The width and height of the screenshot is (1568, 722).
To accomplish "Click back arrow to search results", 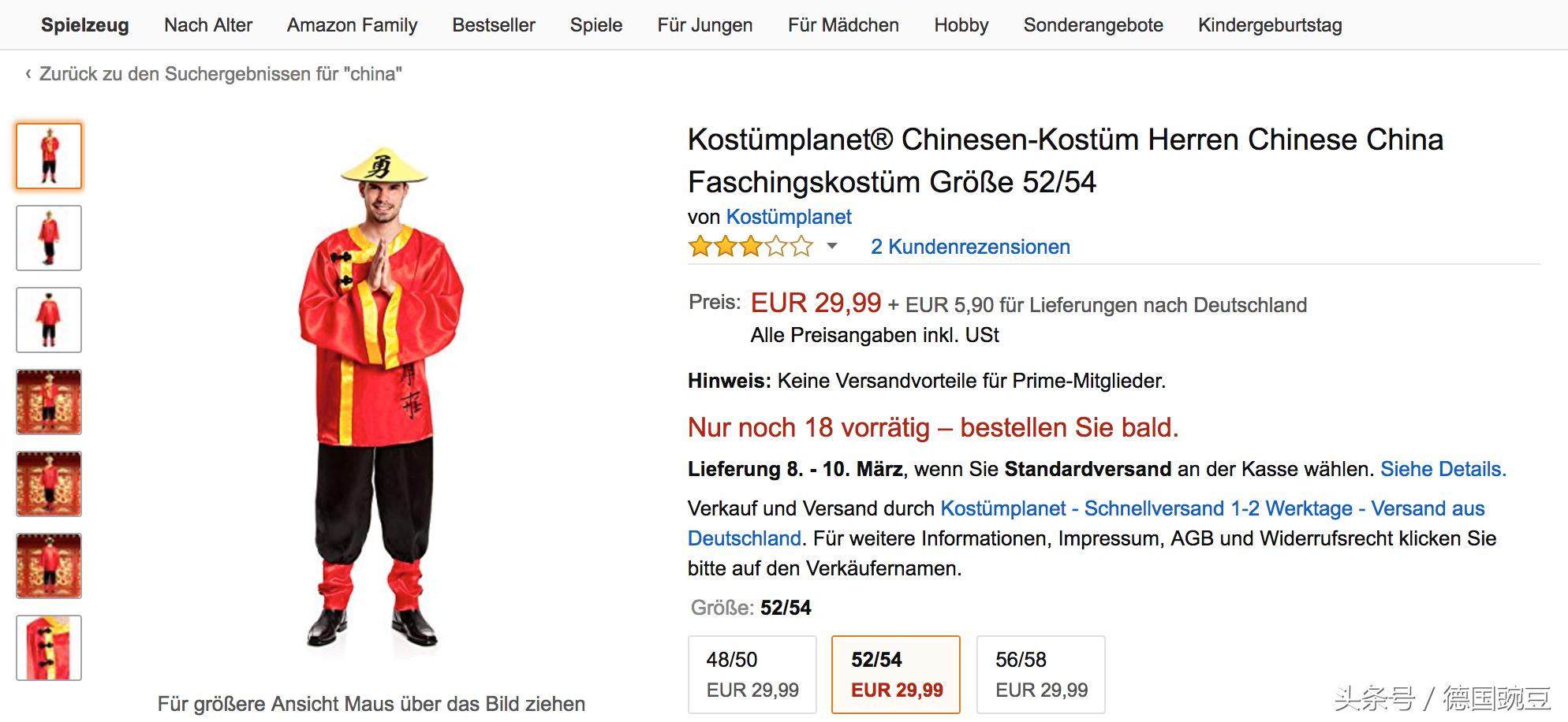I will [x=28, y=74].
